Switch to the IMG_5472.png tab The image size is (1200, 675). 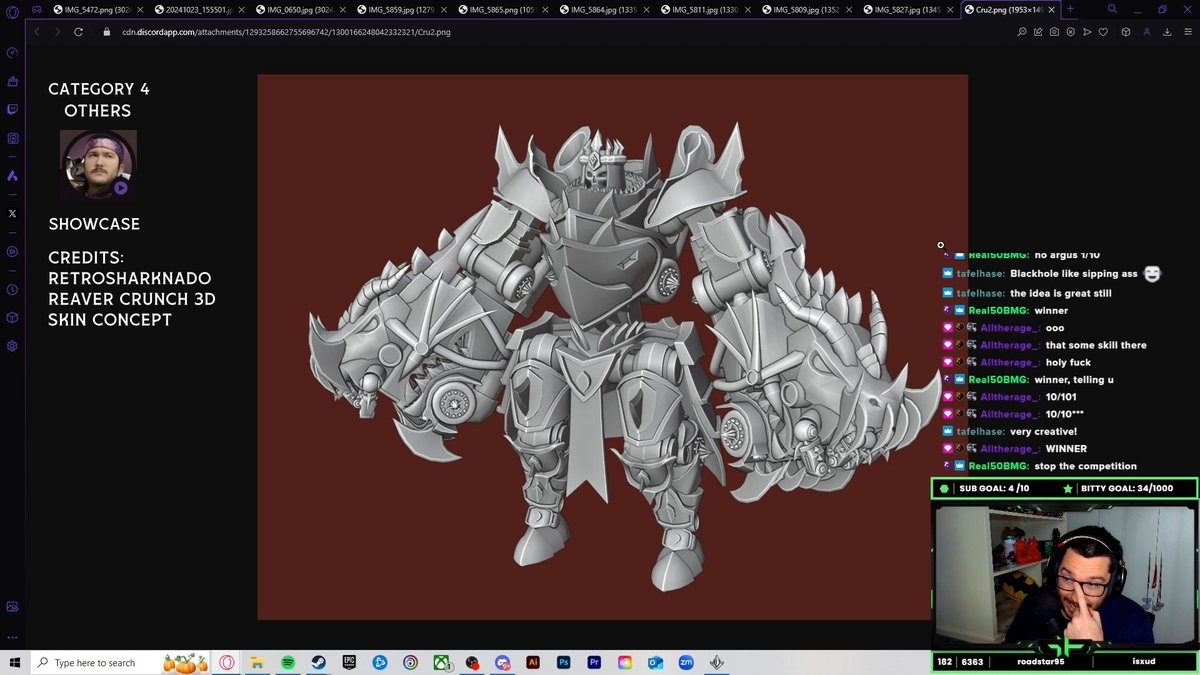[x=96, y=9]
